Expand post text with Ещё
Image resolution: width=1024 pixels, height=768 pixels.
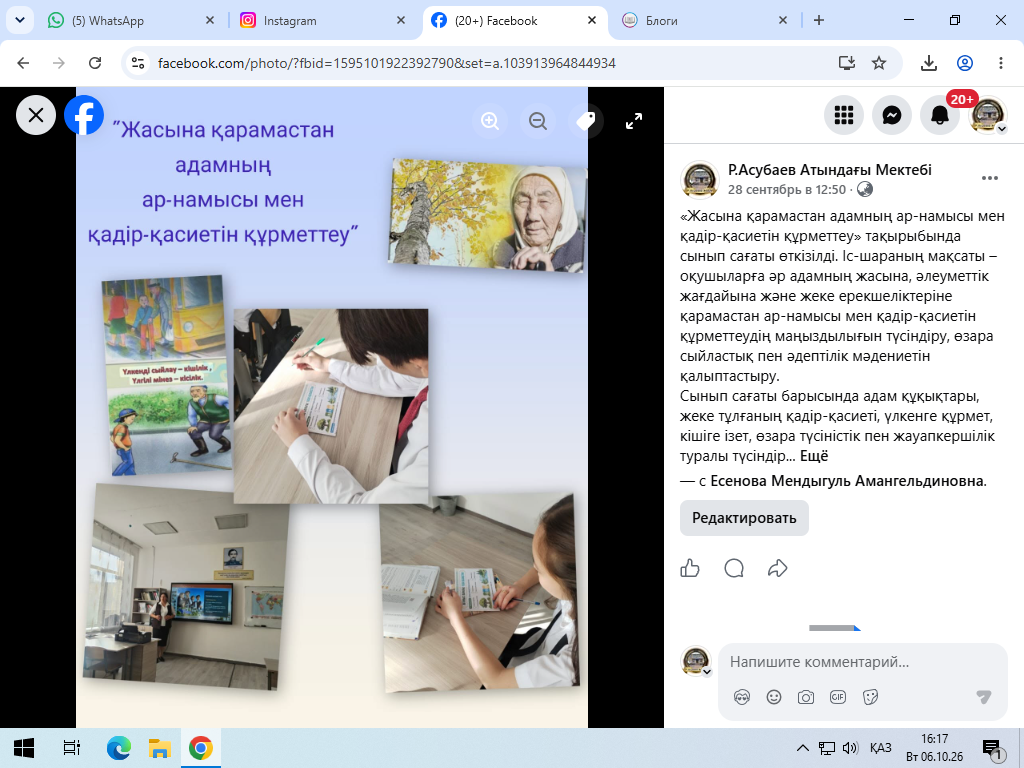click(814, 456)
